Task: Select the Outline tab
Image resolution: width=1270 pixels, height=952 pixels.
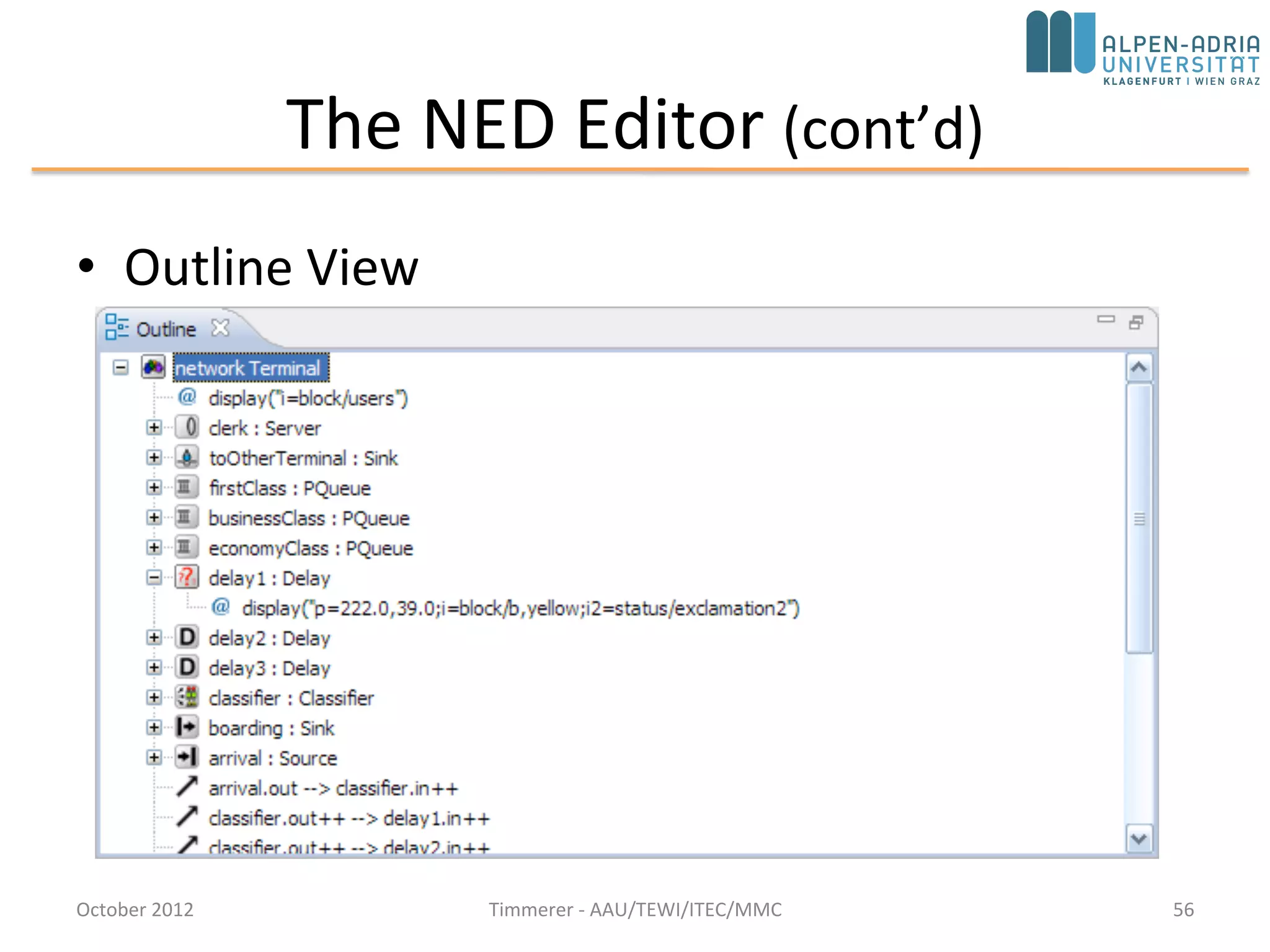Action: coord(166,329)
